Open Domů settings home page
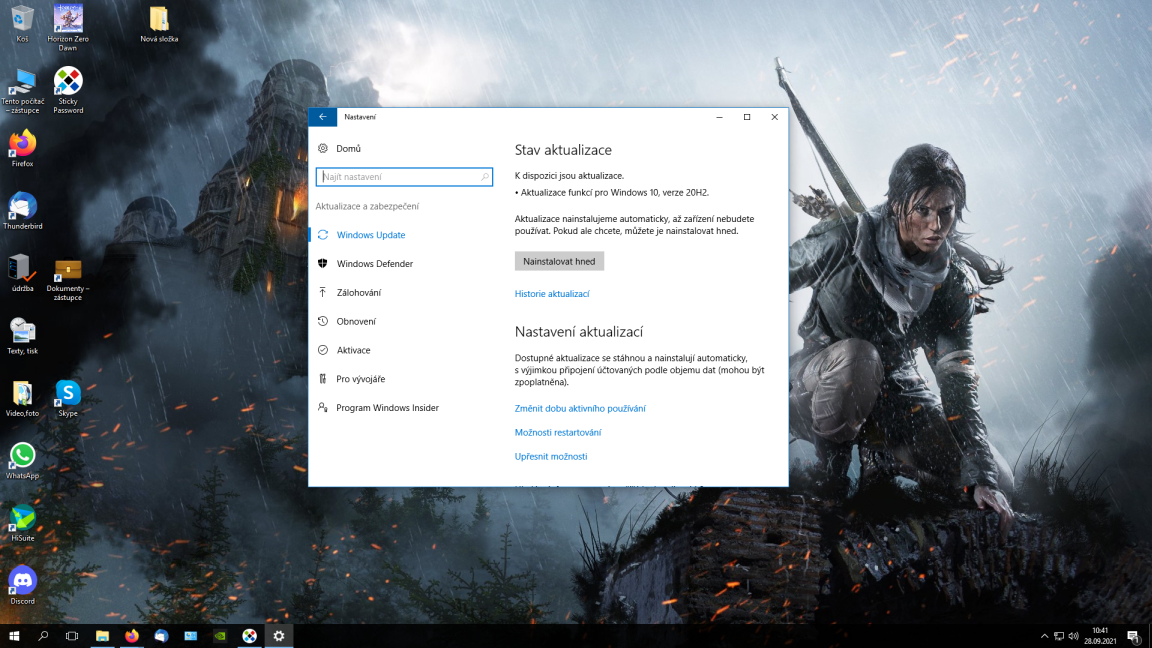The height and width of the screenshot is (648, 1152). pyautogui.click(x=348, y=148)
